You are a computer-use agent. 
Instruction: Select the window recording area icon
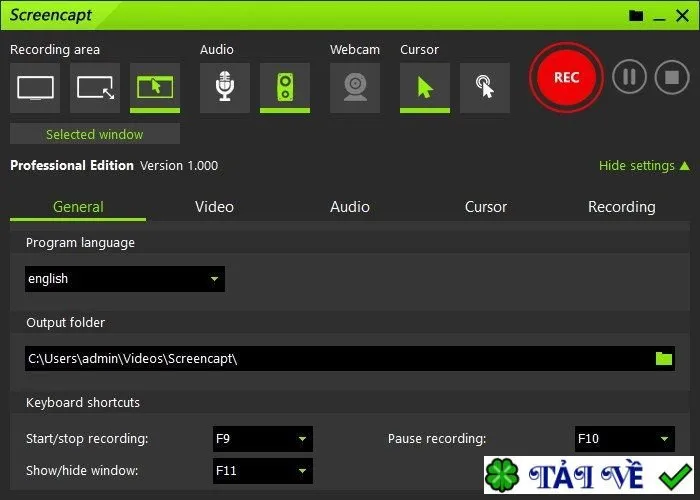(x=155, y=88)
